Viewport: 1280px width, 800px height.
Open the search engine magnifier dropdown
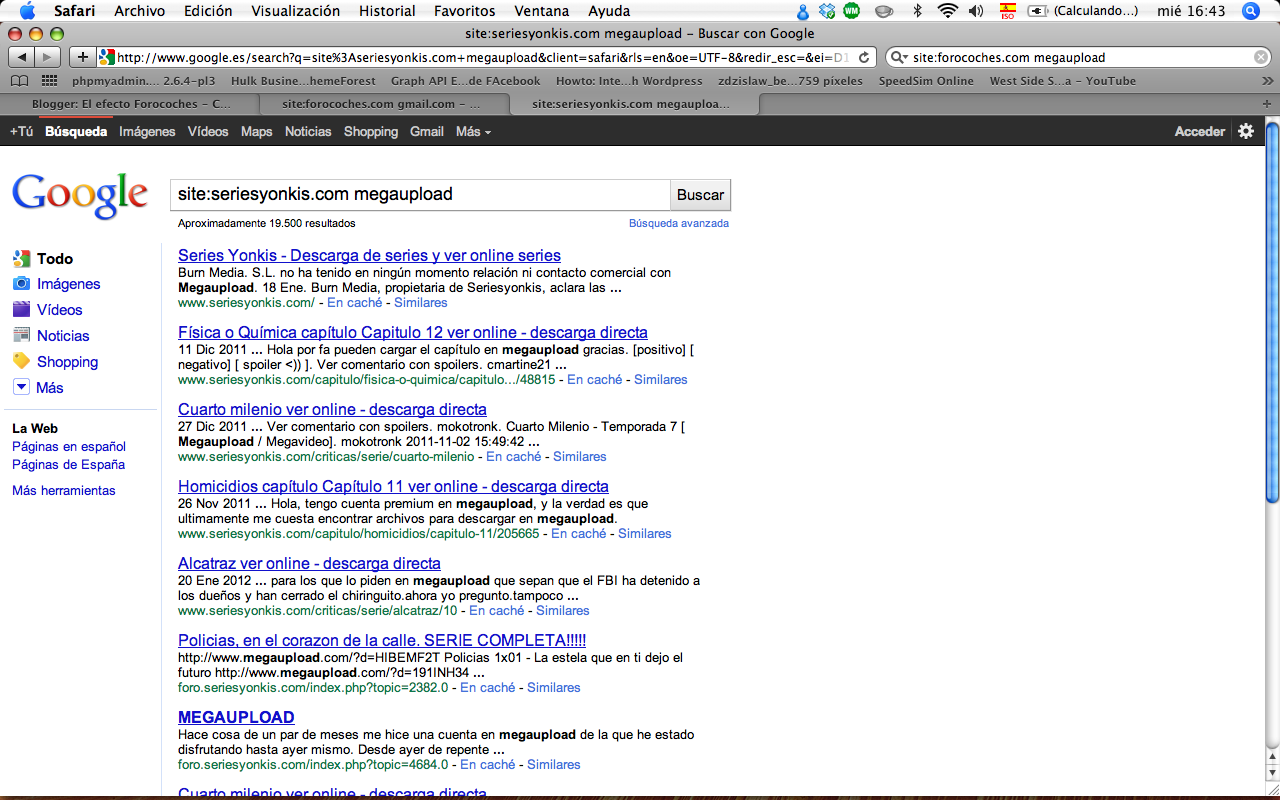coord(899,58)
